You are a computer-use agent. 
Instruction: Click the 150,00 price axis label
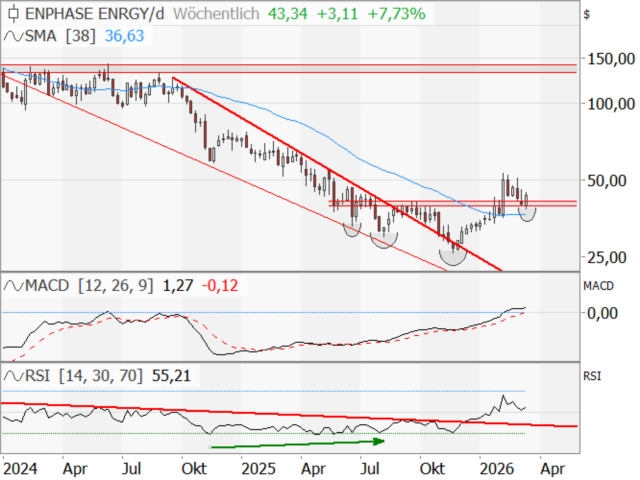pyautogui.click(x=611, y=59)
